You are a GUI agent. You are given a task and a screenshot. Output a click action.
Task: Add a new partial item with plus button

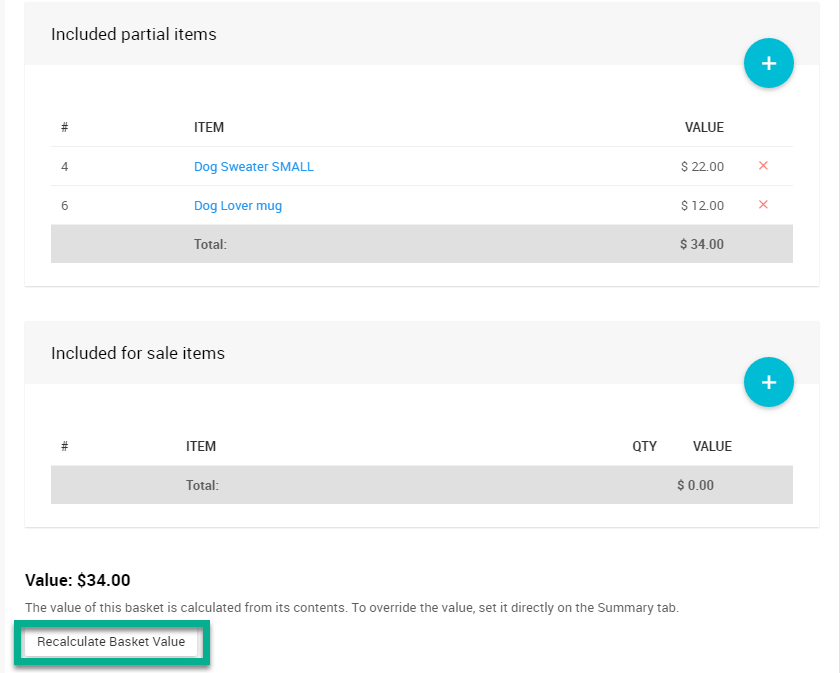(x=768, y=63)
